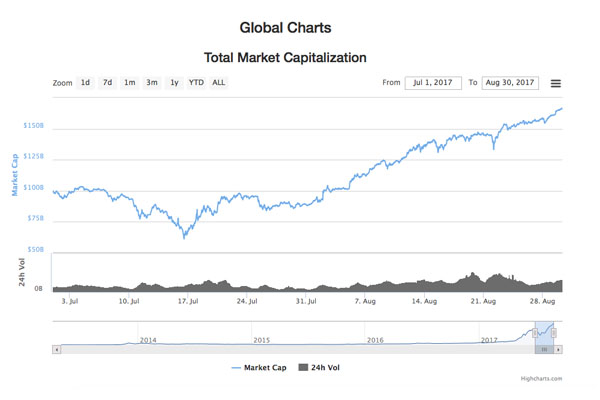Open the chart context hamburger menu
600x400 pixels.
coord(556,83)
